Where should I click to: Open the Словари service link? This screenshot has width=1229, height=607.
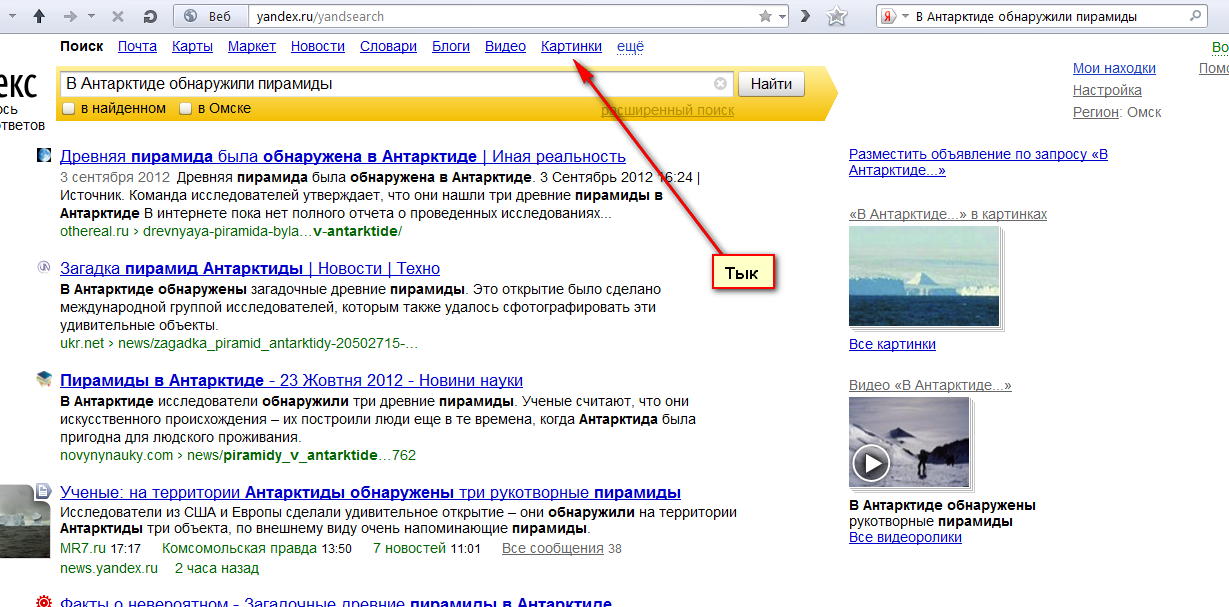(389, 46)
